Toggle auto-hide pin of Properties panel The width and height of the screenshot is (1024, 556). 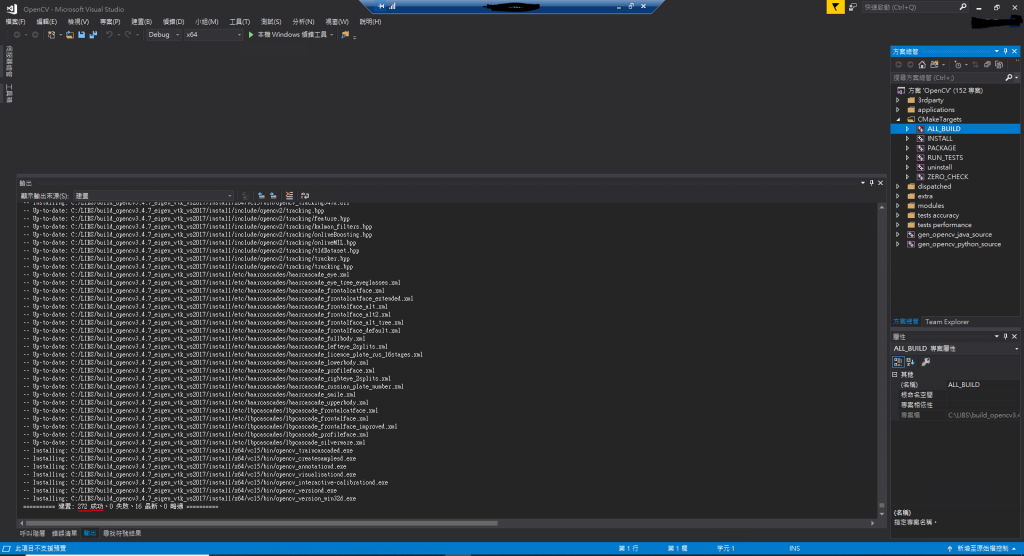pos(1006,336)
